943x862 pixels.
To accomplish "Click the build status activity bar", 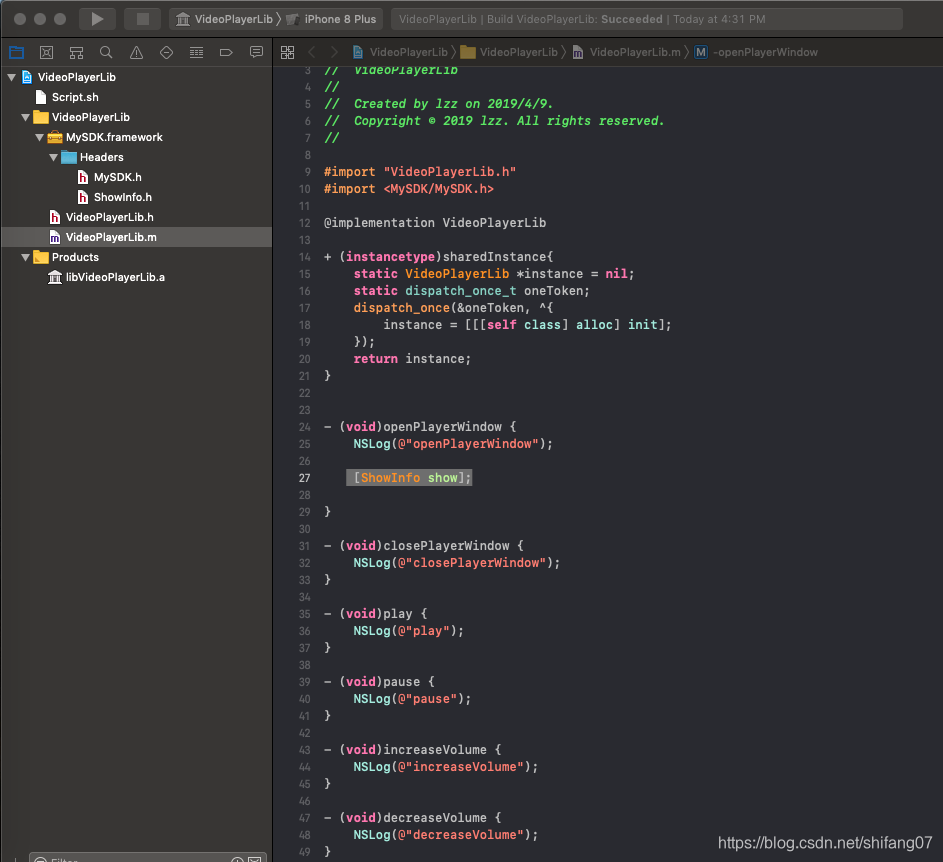I will (647, 19).
